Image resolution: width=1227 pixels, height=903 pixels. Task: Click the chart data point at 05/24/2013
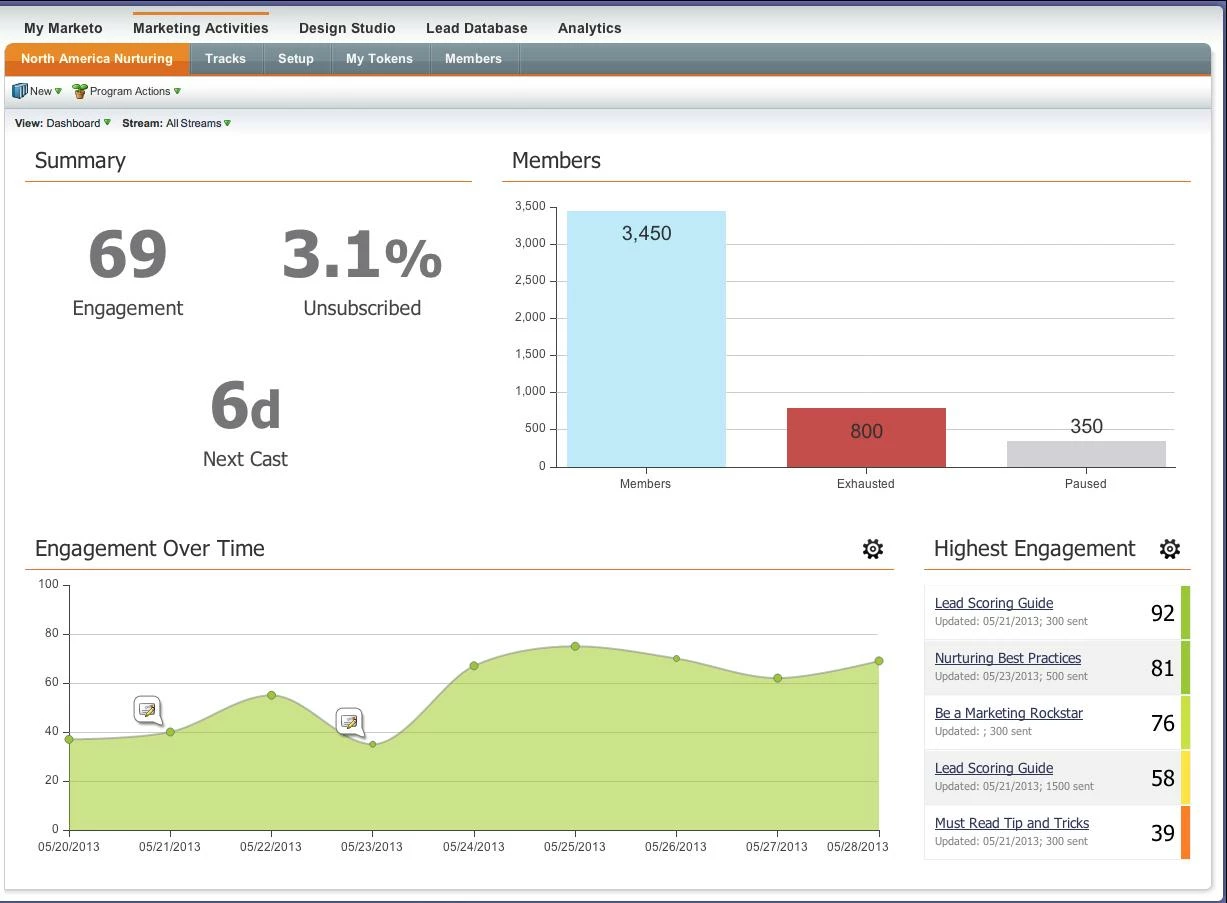coord(474,666)
